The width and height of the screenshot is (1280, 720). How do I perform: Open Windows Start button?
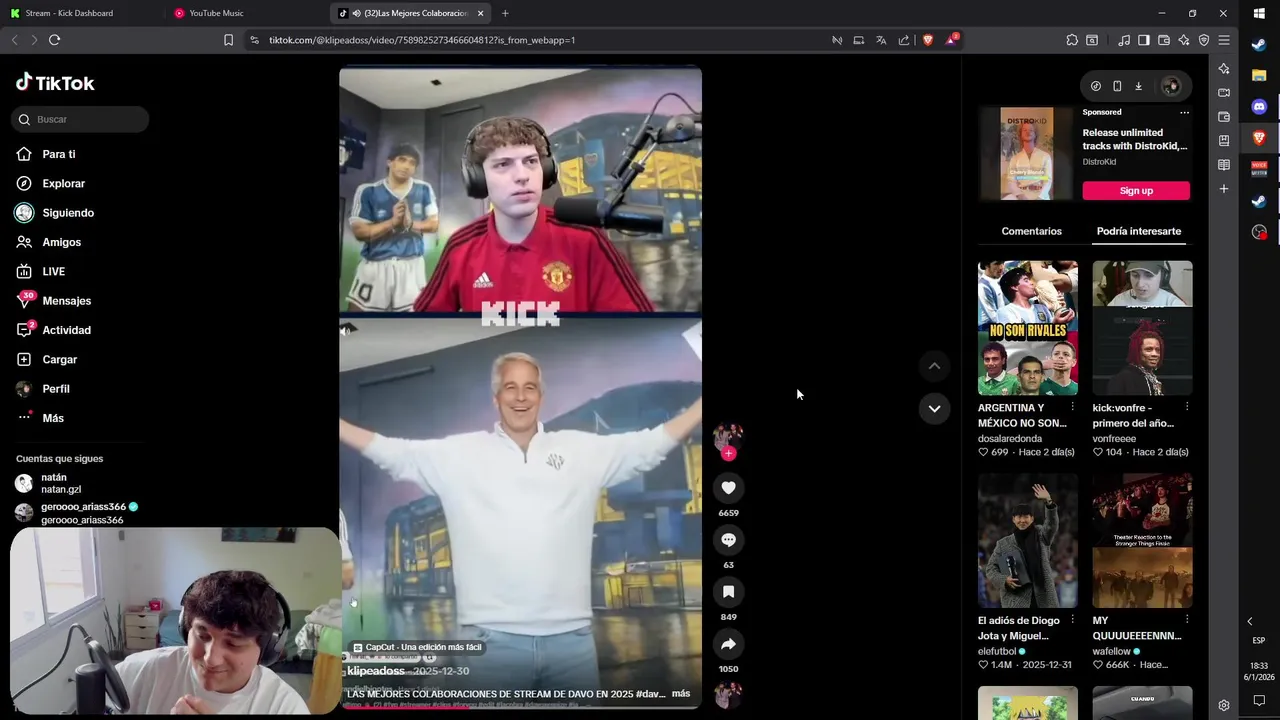click(x=1259, y=13)
